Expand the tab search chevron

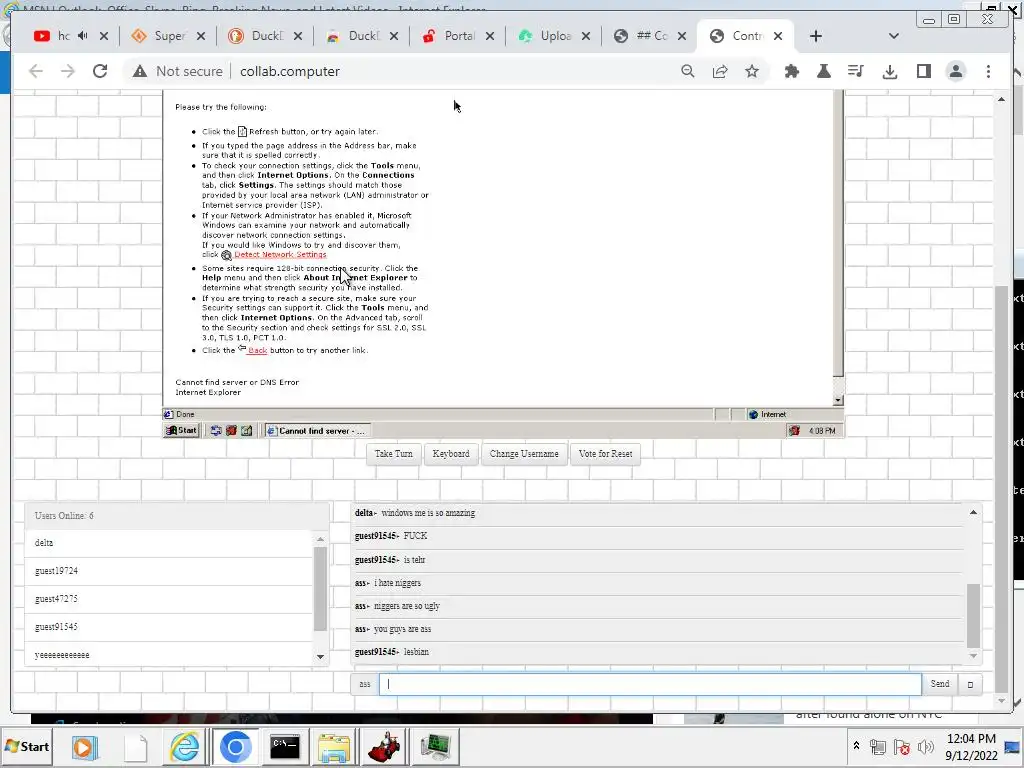click(894, 36)
